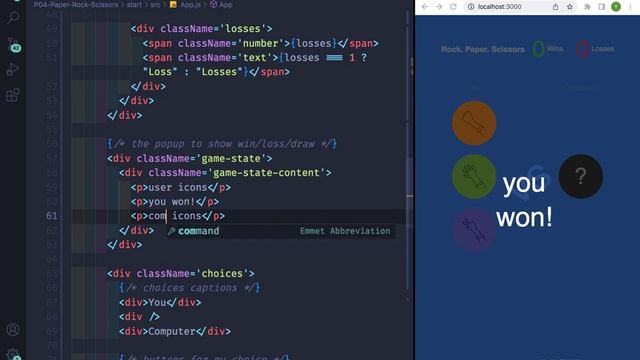The height and width of the screenshot is (360, 640).
Task: Open the green browser profile avatar
Action: click(x=616, y=7)
